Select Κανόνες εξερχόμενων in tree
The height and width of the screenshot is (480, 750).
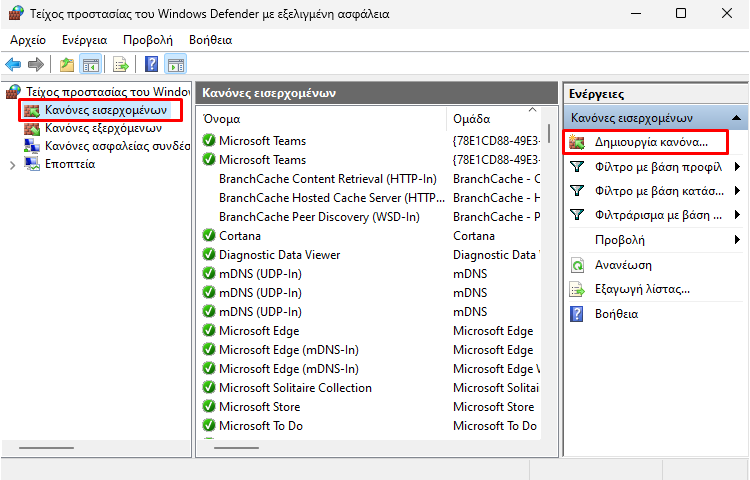coord(103,128)
